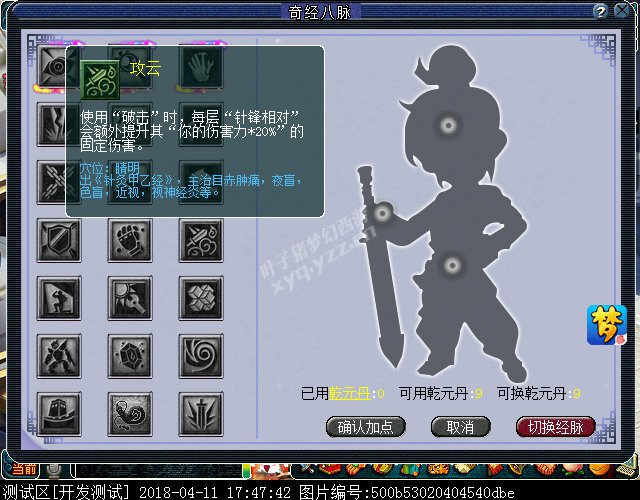This screenshot has height=500, width=640.
Task: Close the 奇经八脉 window
Action: point(622,11)
